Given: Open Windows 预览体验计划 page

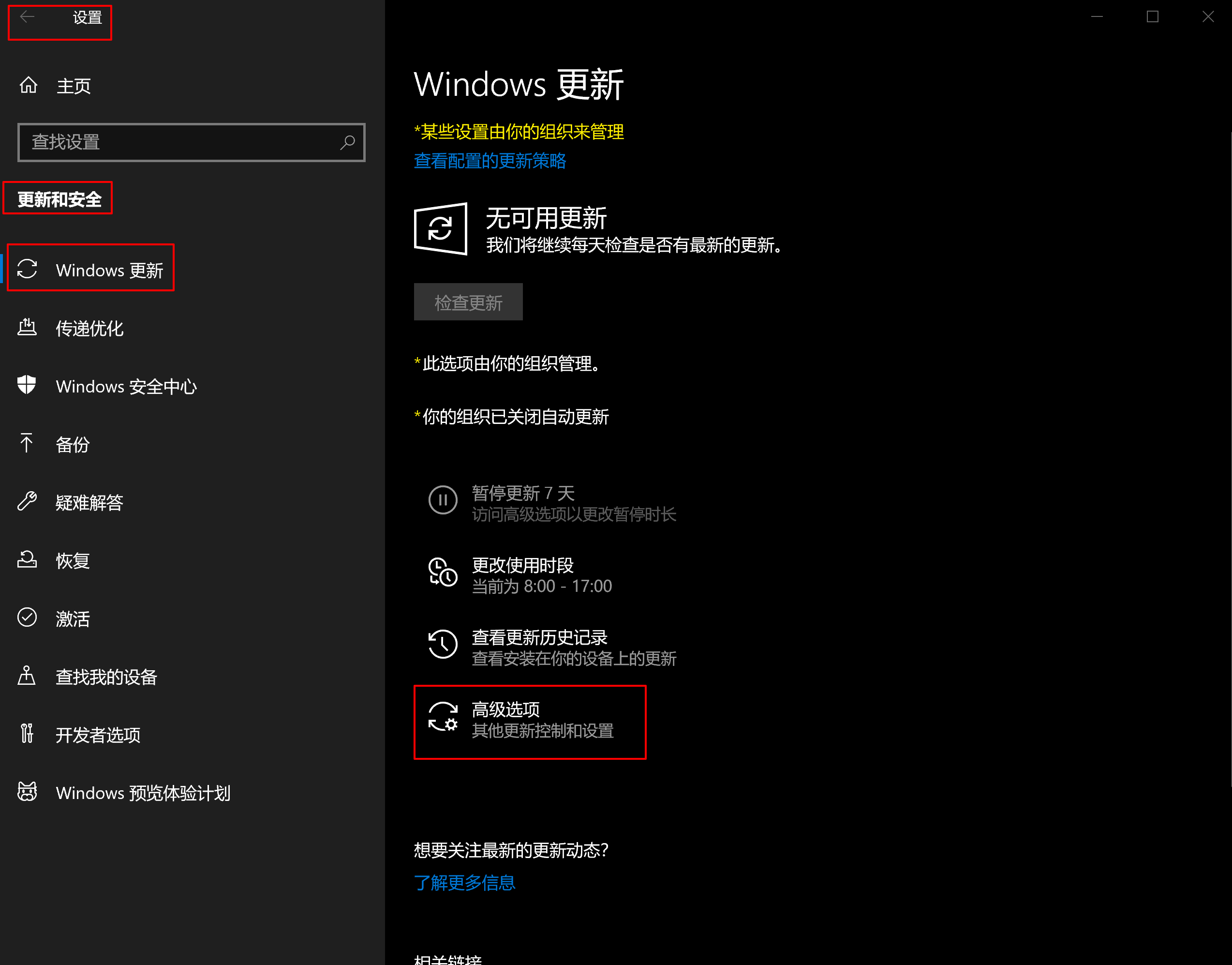Looking at the screenshot, I should [x=192, y=793].
